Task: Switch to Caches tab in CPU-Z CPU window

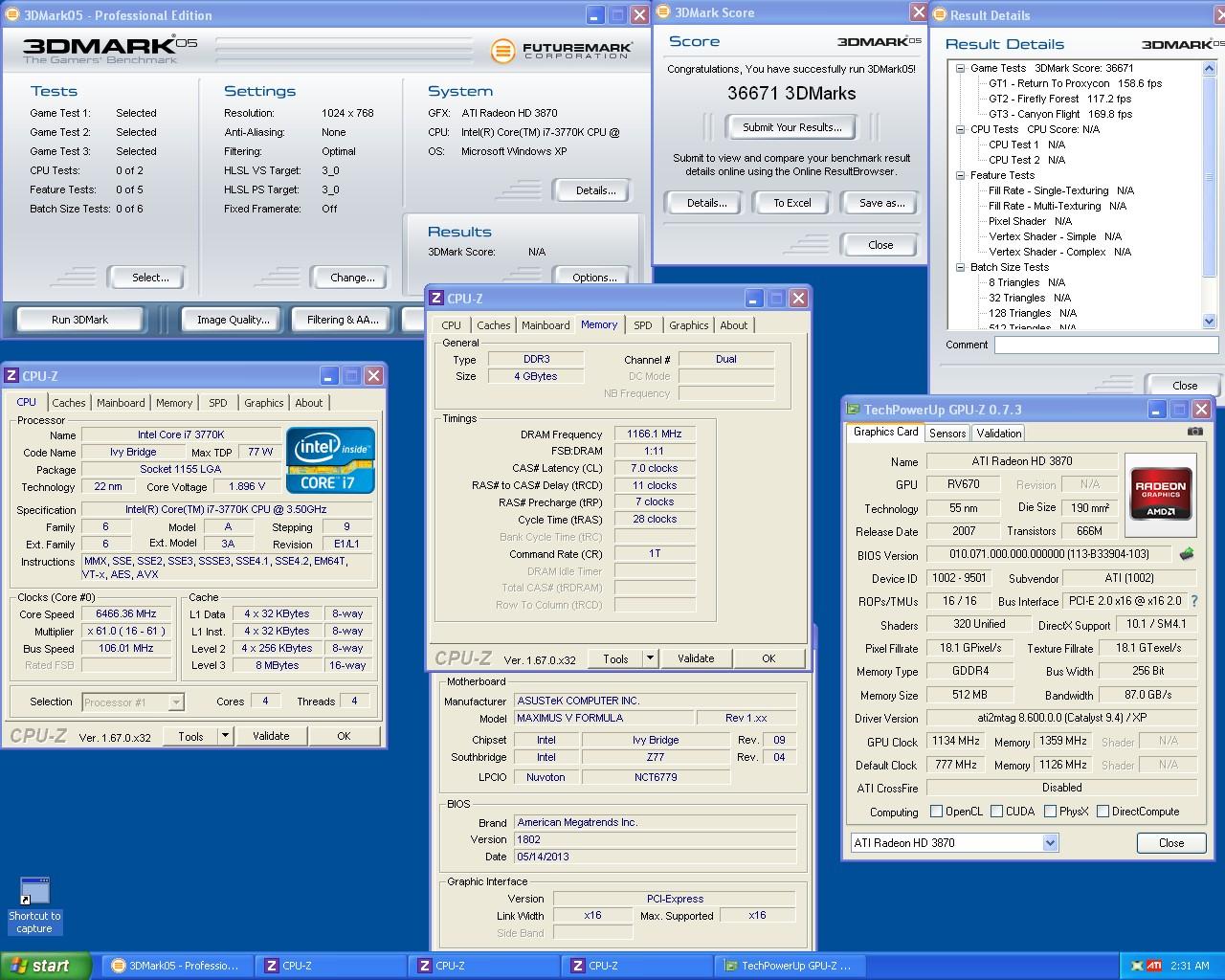Action: pos(69,403)
